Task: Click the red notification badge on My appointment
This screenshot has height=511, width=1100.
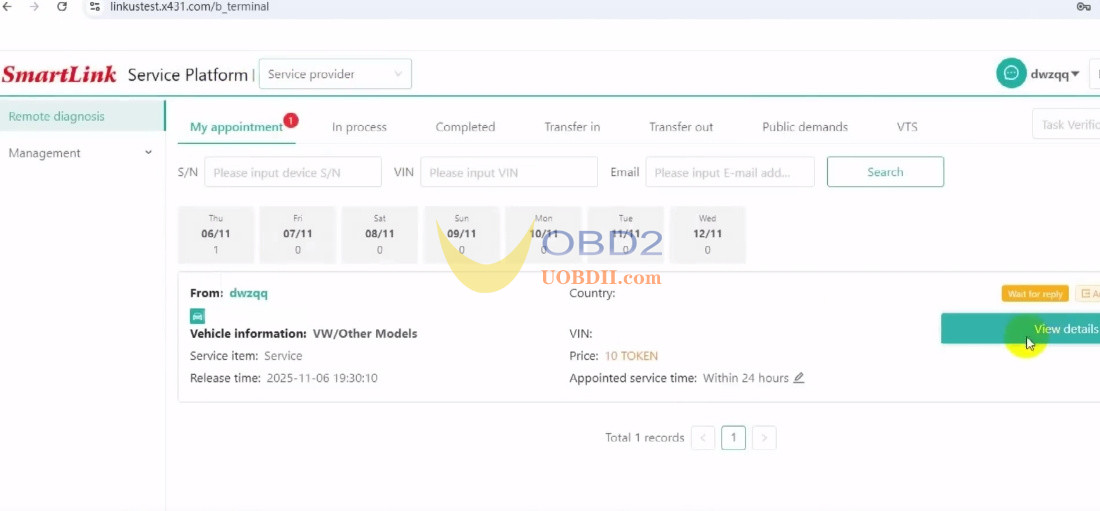Action: [x=291, y=120]
